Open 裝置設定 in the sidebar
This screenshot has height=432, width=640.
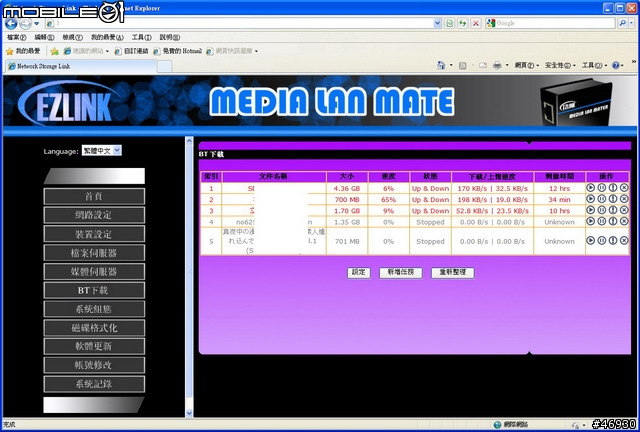pos(94,234)
